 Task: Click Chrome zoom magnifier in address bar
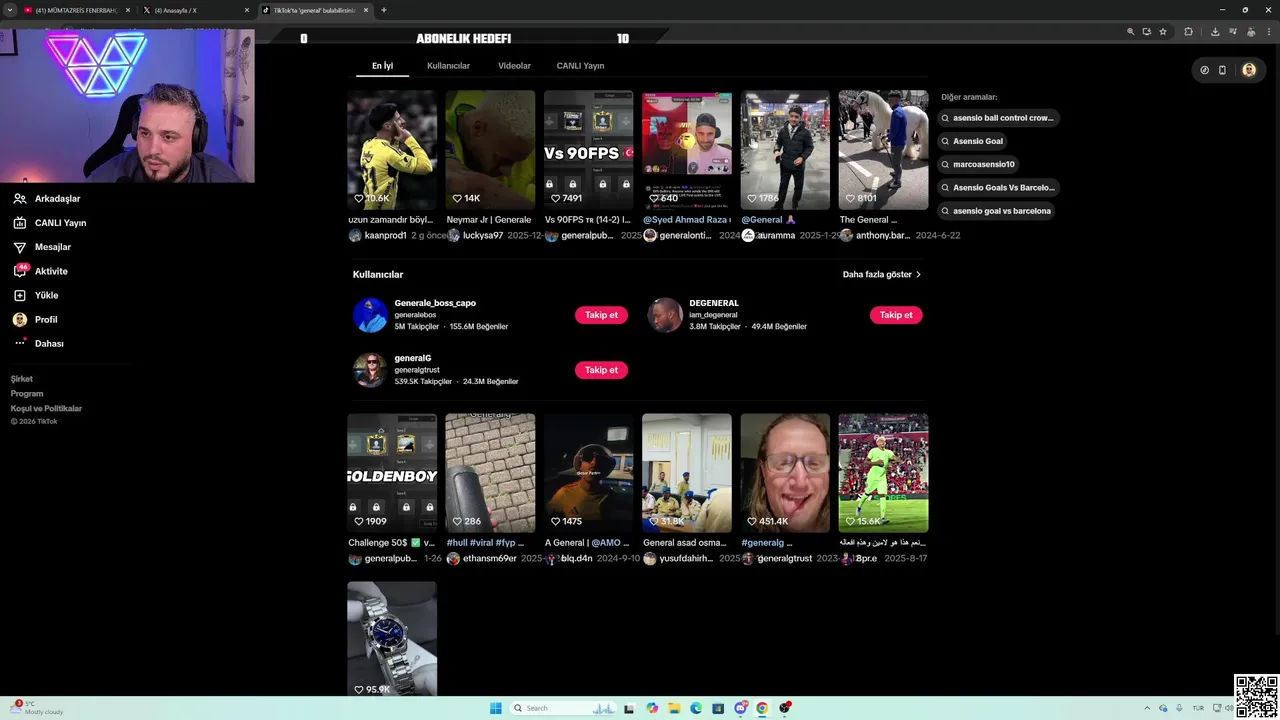(x=1131, y=32)
